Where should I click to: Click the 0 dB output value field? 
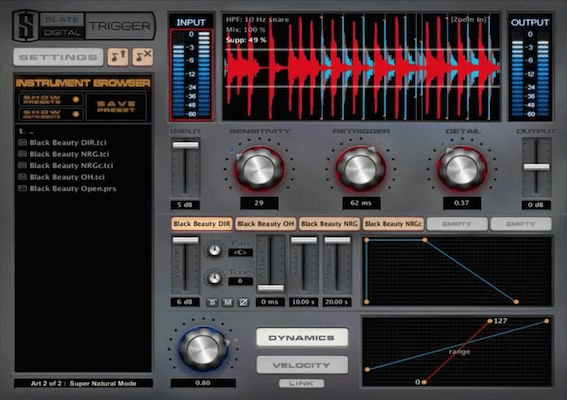tap(536, 205)
